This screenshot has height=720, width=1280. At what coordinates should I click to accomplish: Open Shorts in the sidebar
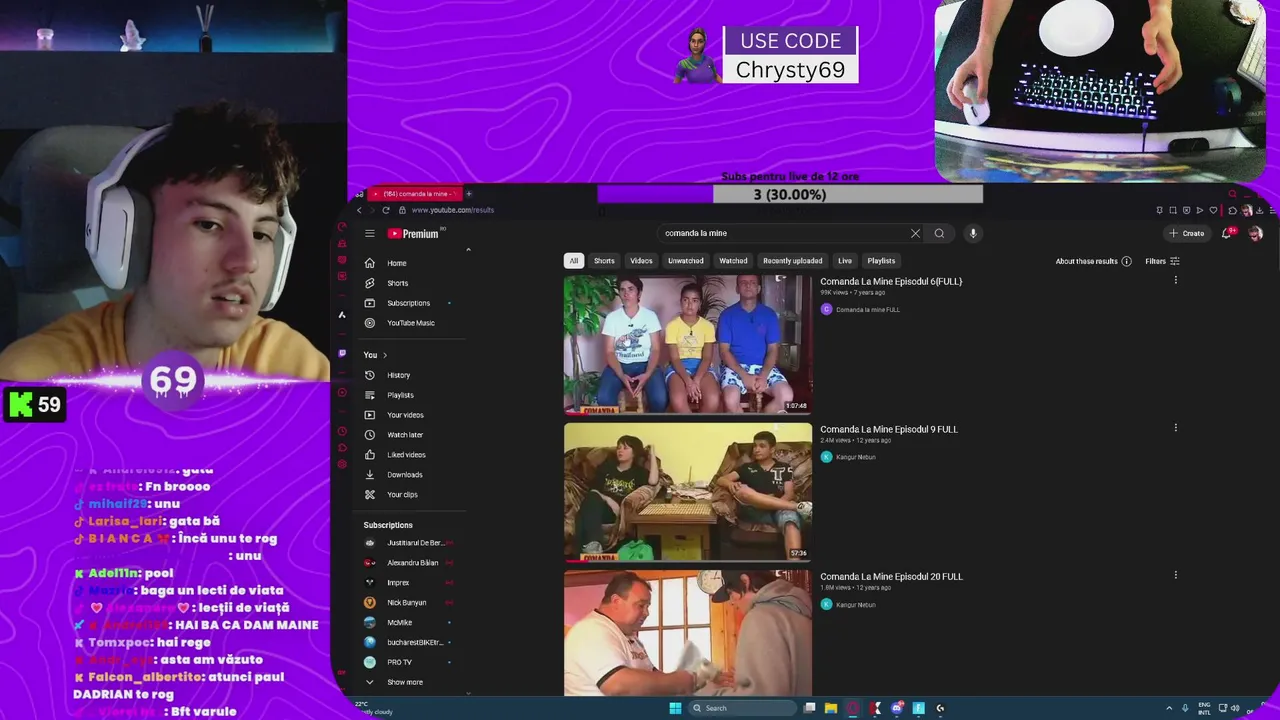(x=397, y=283)
